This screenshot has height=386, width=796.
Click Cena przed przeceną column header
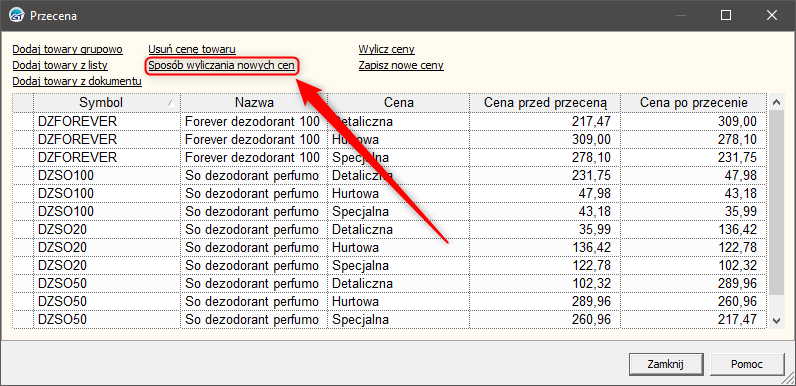pyautogui.click(x=545, y=103)
